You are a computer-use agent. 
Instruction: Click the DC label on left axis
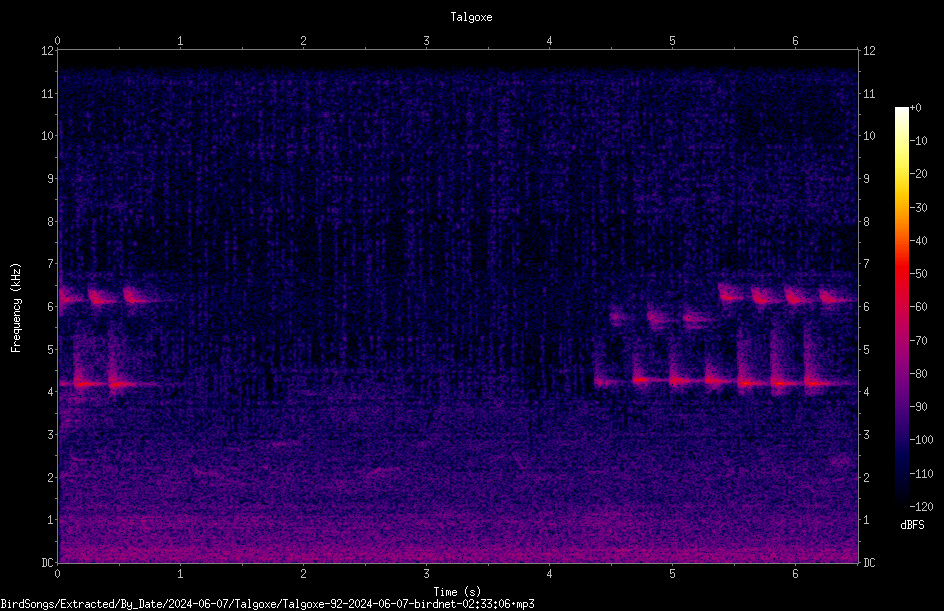click(x=47, y=563)
